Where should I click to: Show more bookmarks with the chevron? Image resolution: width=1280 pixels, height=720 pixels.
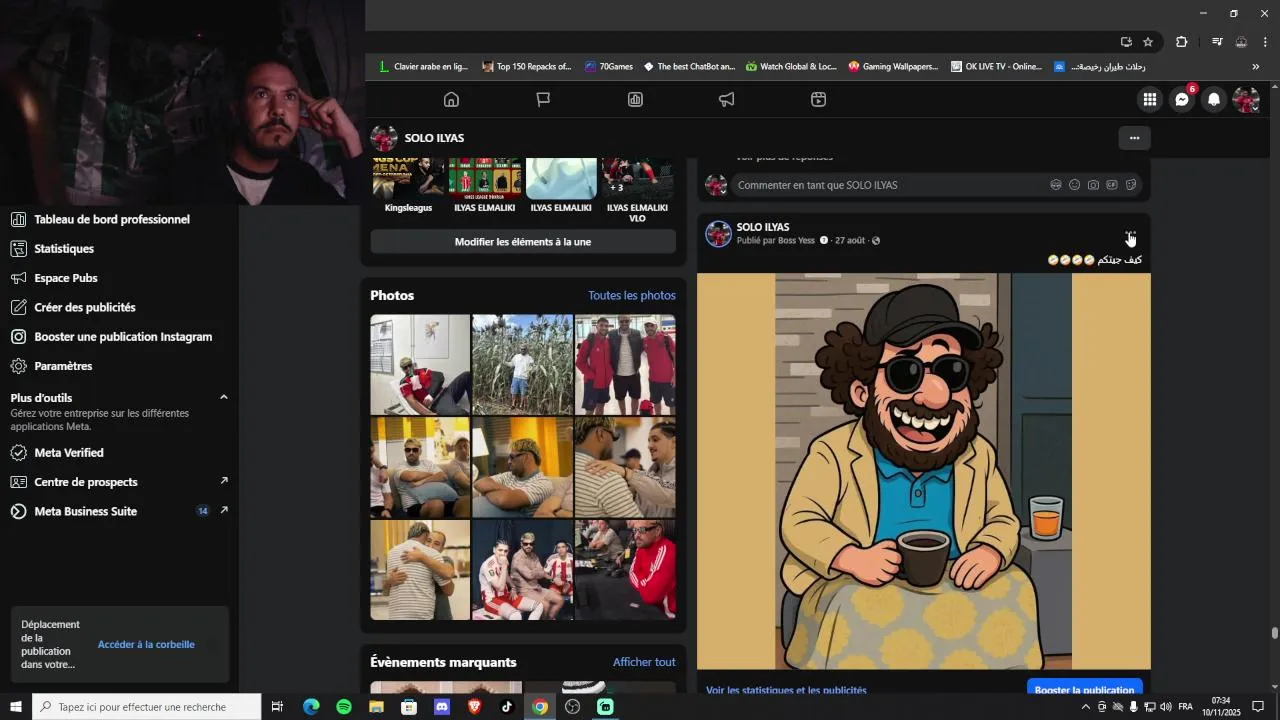click(x=1256, y=67)
